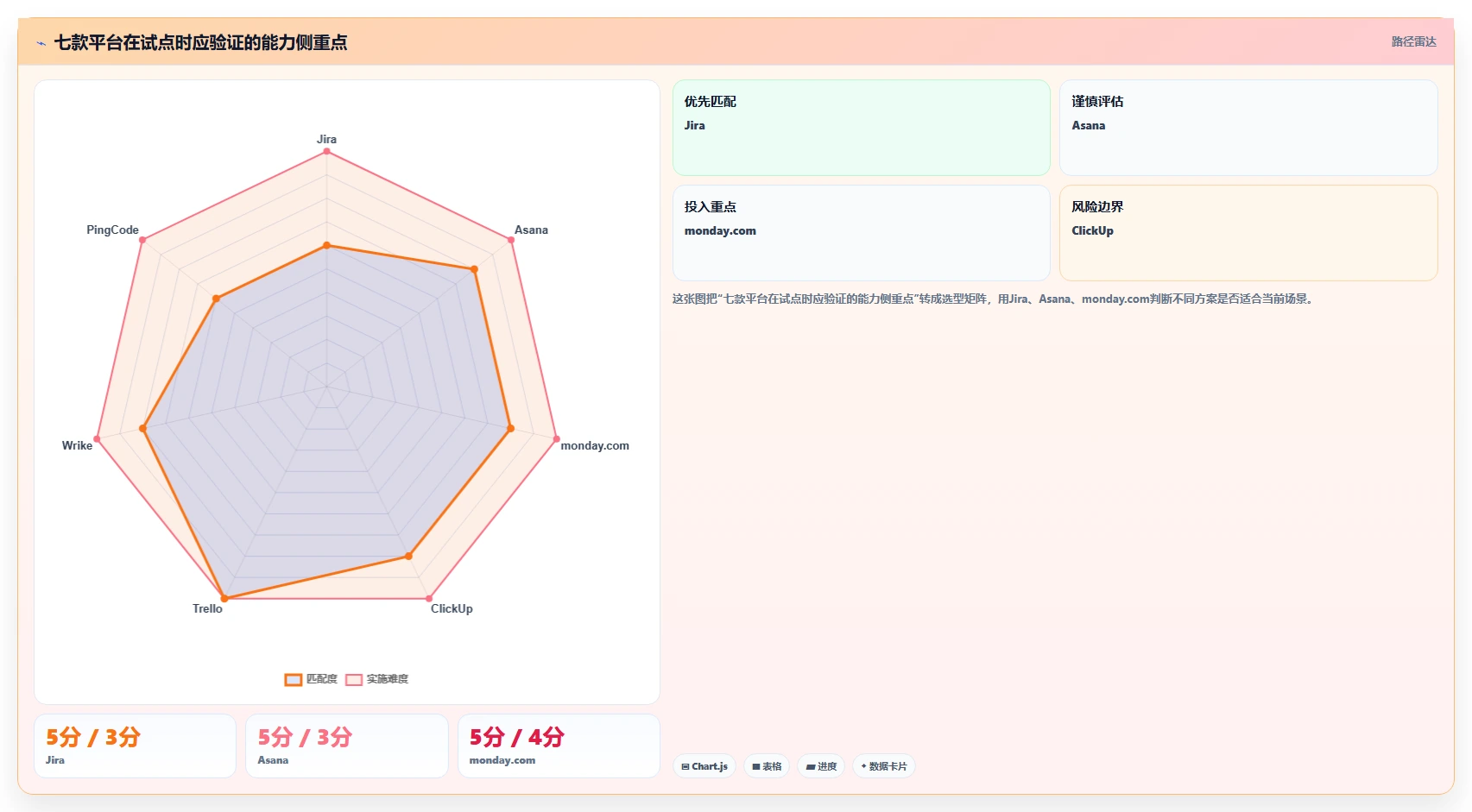Viewport: 1472px width, 812px height.
Task: Toggle the 匹配度 legend swatch
Action: coord(294,679)
